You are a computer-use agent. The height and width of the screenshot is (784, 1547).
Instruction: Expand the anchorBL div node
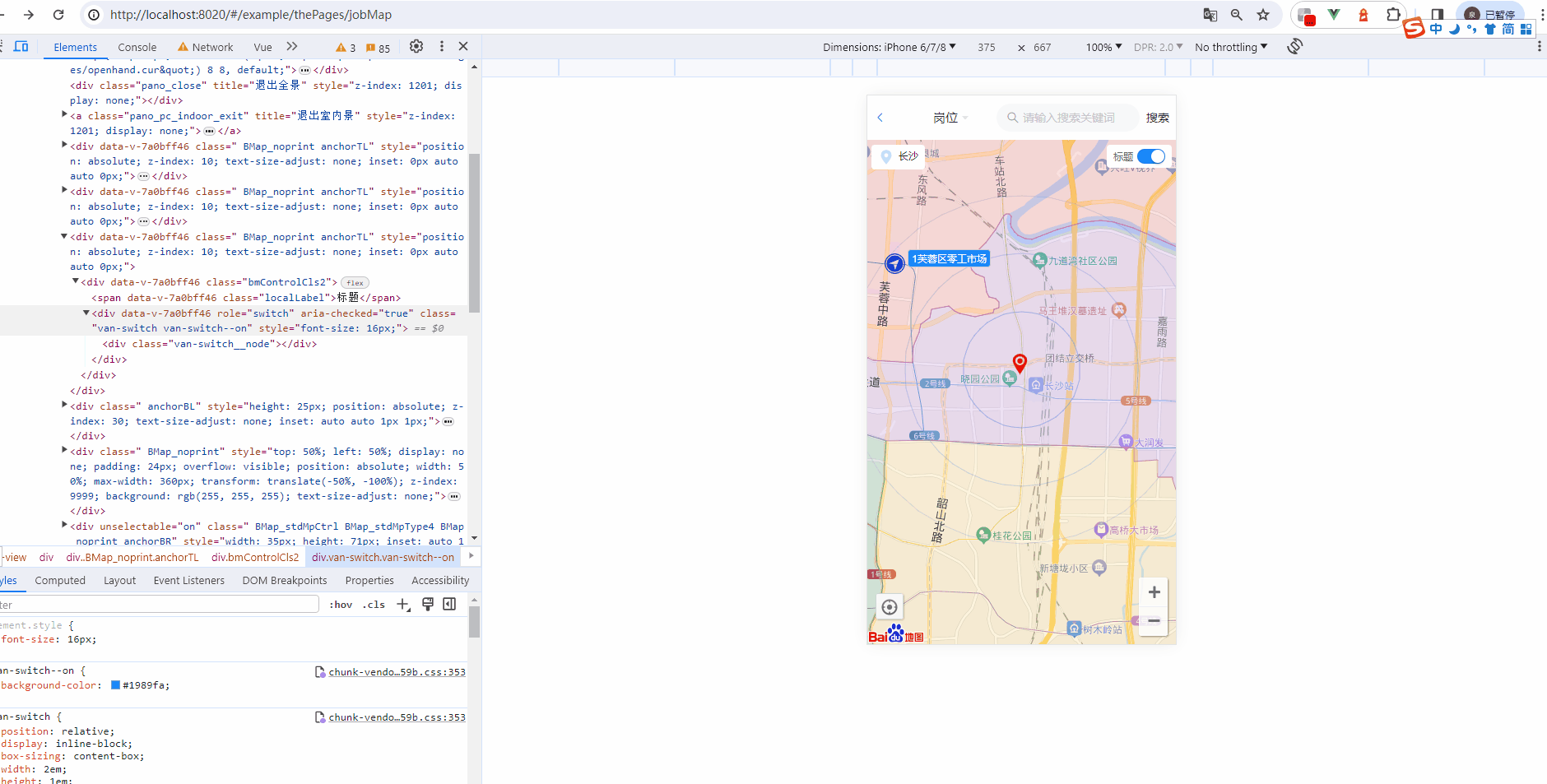(64, 405)
